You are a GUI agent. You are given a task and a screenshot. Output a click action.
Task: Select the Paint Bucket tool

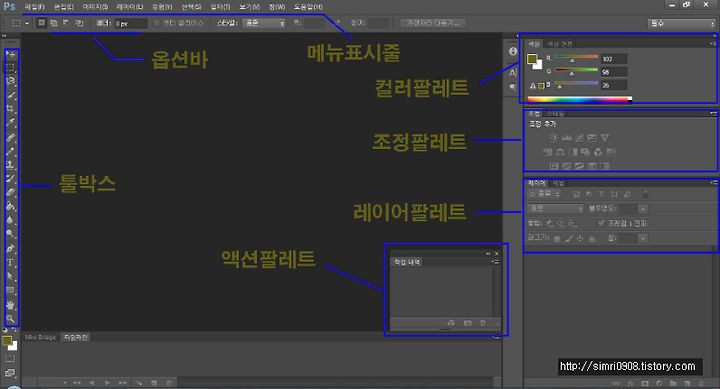(11, 206)
